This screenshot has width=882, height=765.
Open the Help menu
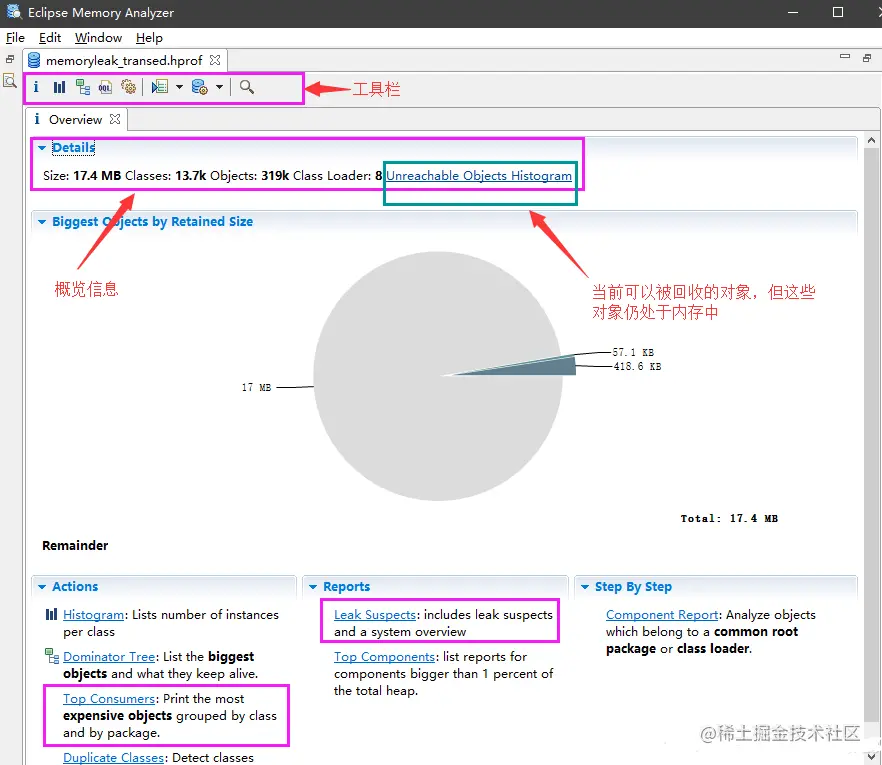[149, 38]
